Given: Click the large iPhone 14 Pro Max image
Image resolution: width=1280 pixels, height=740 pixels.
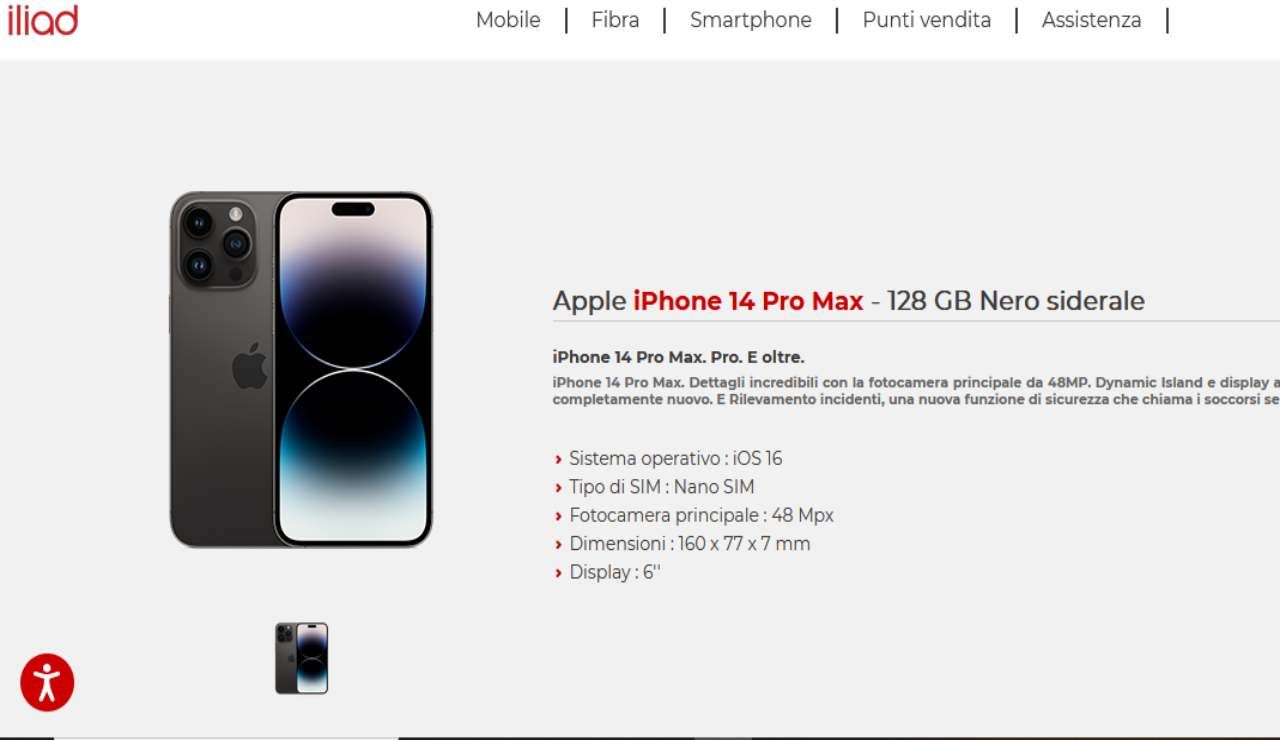Looking at the screenshot, I should click(x=301, y=370).
